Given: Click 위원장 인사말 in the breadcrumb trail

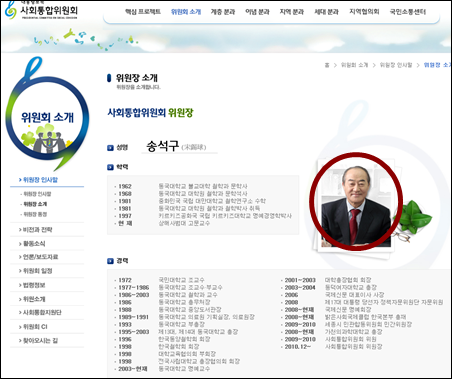Looking at the screenshot, I should click(396, 65).
